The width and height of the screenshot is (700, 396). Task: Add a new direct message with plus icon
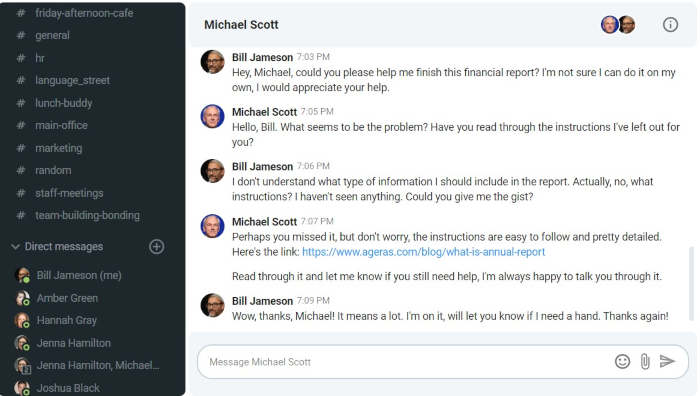click(156, 246)
